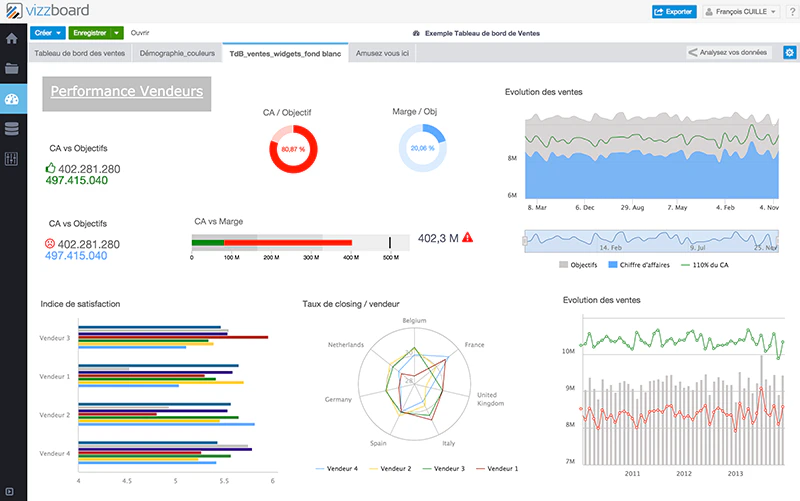Click right handle of chart range navigator
Image resolution: width=800 pixels, height=501 pixels.
tap(778, 241)
